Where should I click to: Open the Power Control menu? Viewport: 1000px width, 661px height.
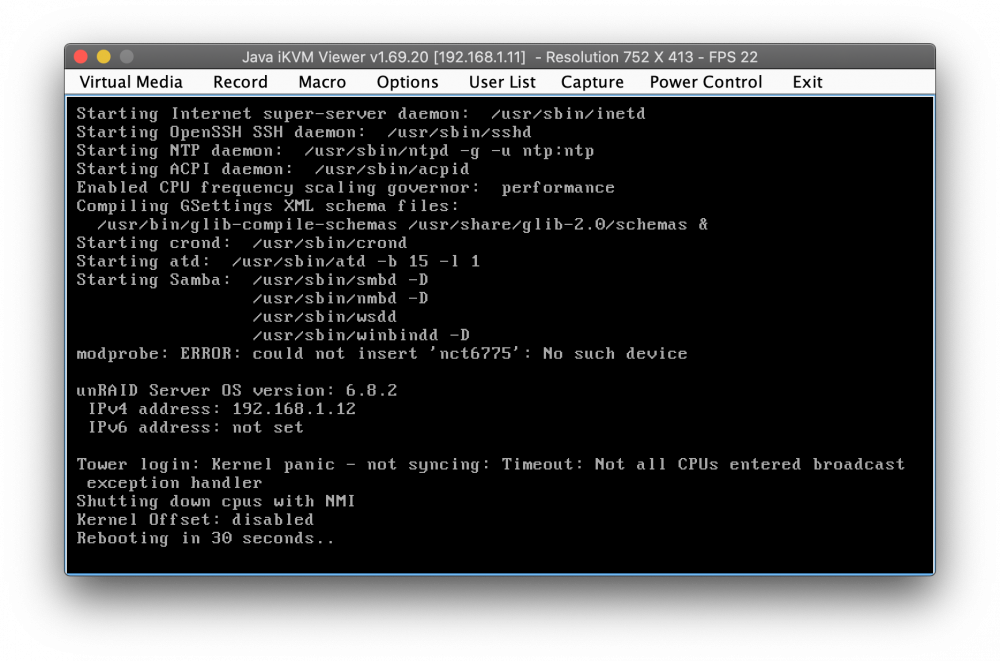[x=705, y=82]
